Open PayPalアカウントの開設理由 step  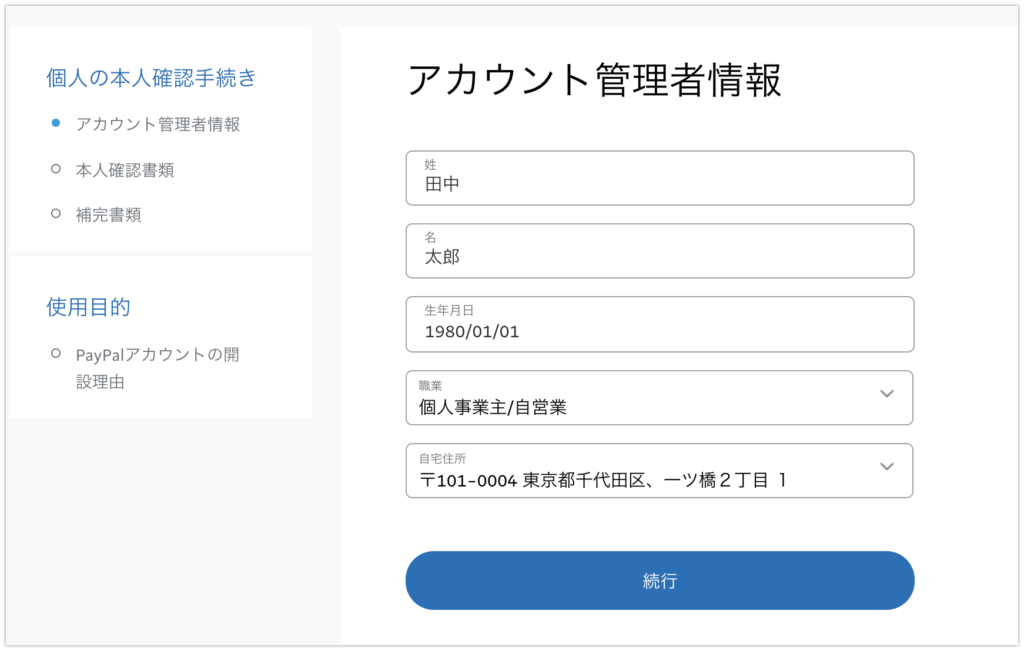point(157,368)
